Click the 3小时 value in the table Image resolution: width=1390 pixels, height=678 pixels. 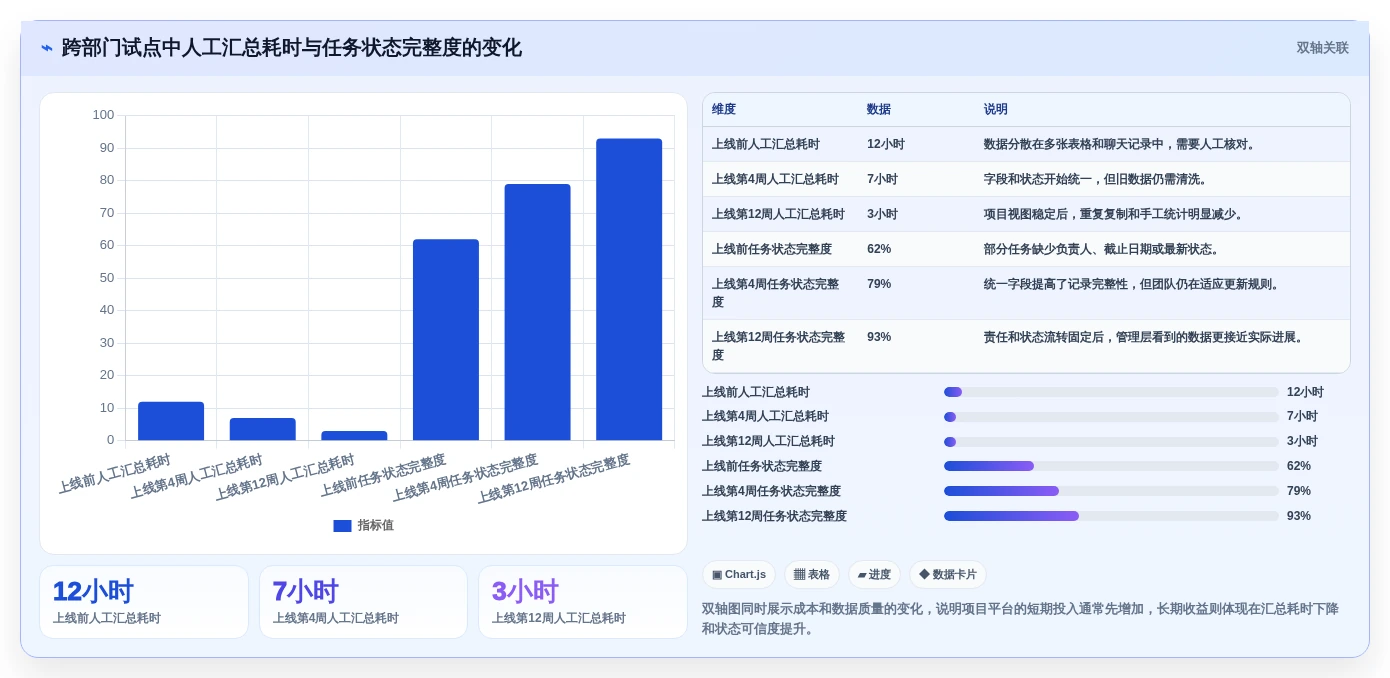pos(882,214)
